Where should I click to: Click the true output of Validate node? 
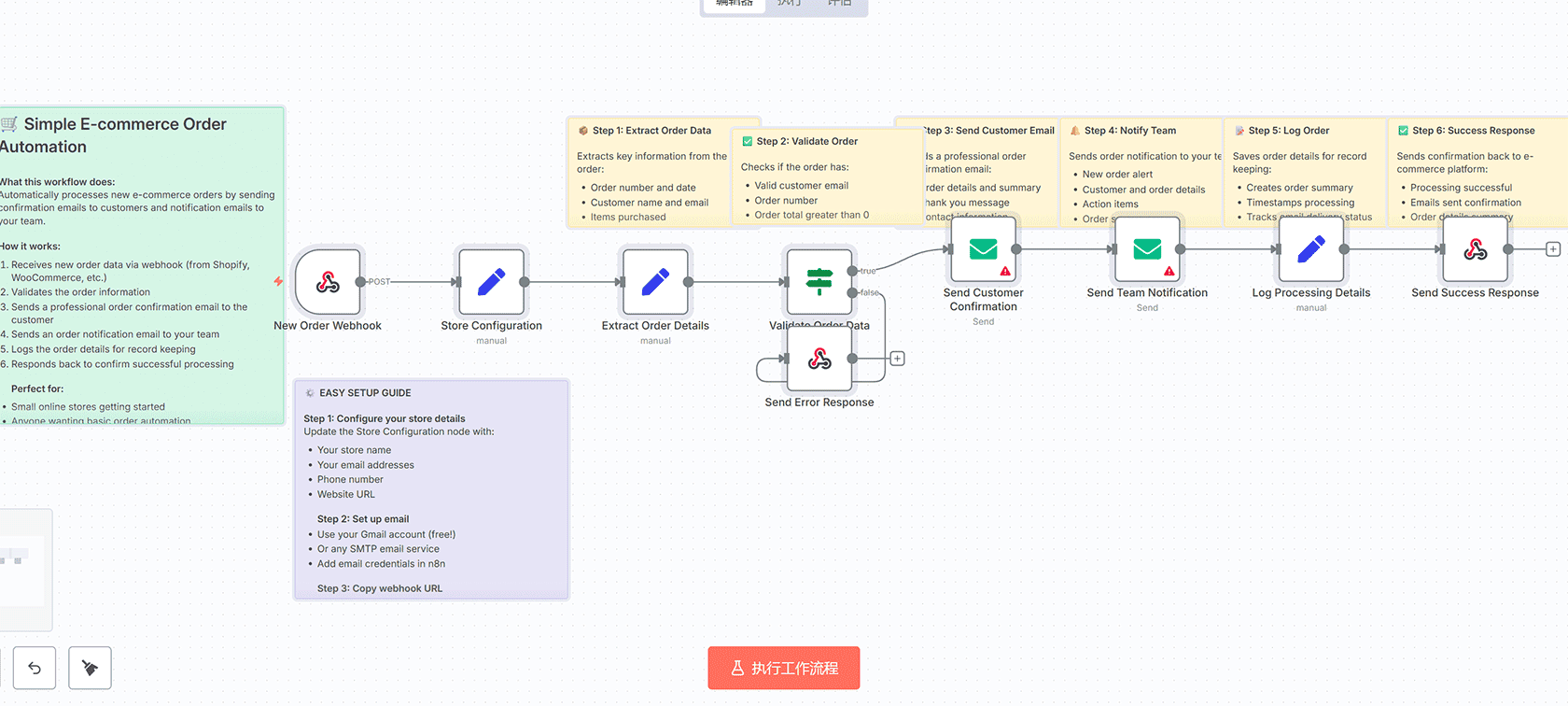coord(852,271)
